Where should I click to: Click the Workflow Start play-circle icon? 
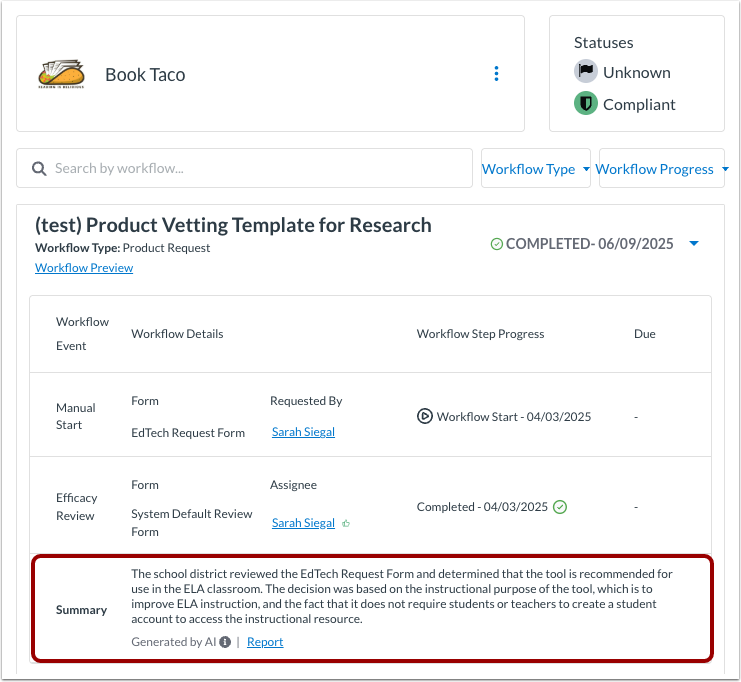coord(424,416)
